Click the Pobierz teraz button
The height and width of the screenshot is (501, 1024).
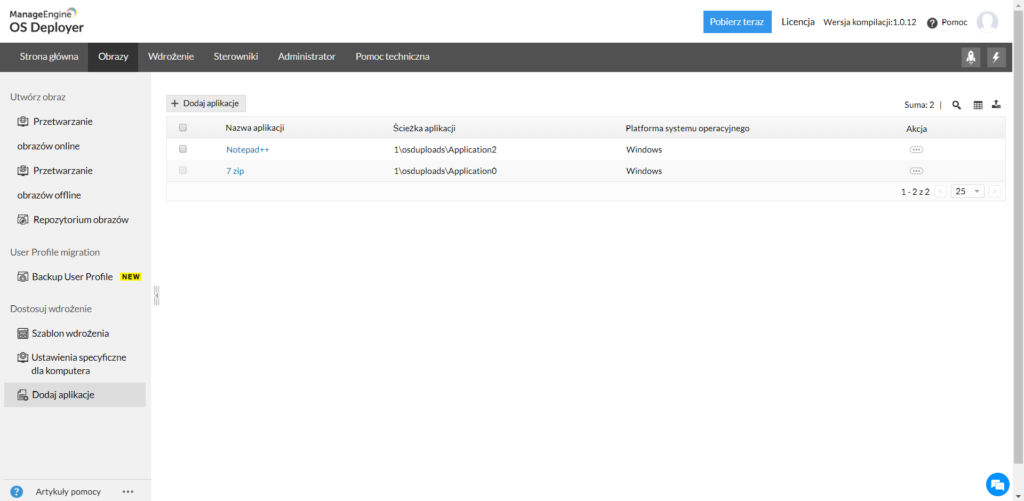click(737, 21)
